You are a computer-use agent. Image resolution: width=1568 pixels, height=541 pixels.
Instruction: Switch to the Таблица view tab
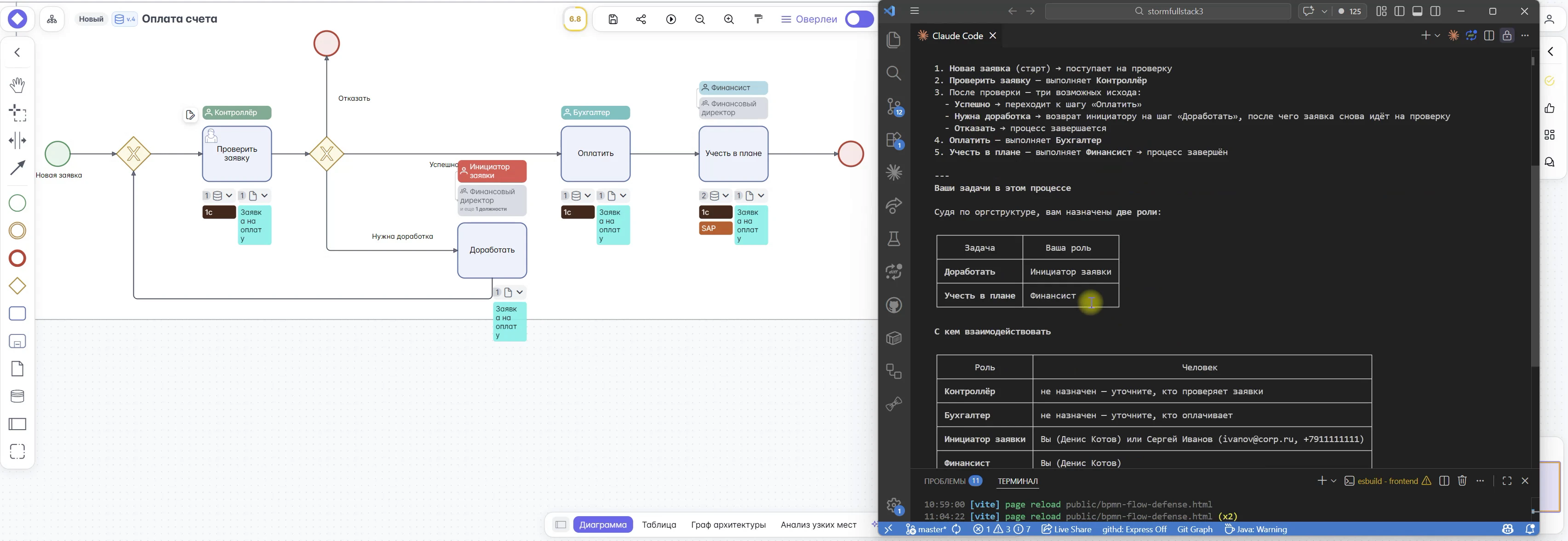(x=658, y=524)
